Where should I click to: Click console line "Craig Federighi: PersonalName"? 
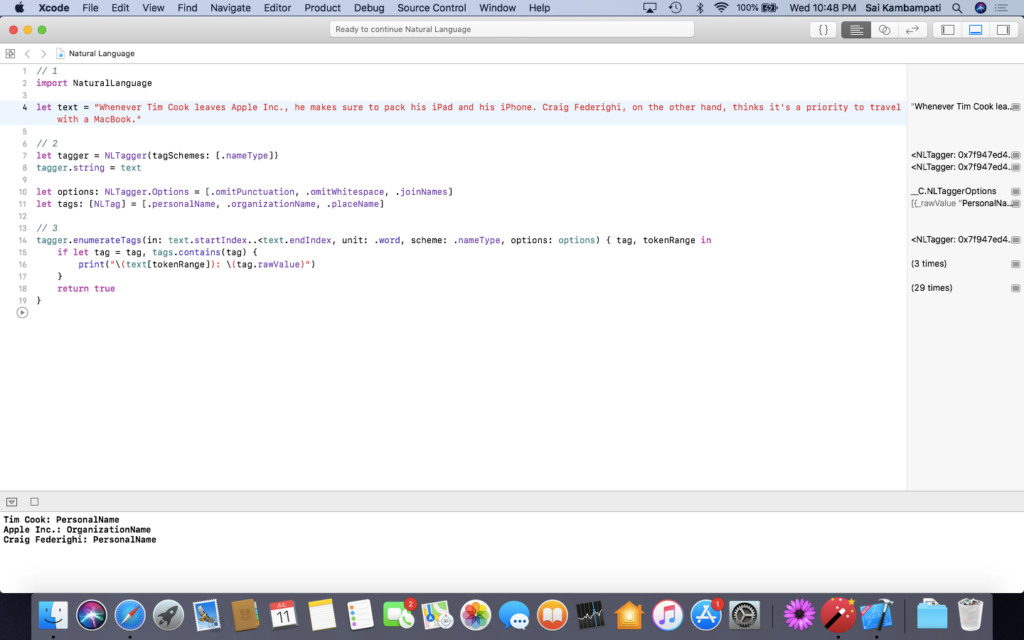(80, 540)
